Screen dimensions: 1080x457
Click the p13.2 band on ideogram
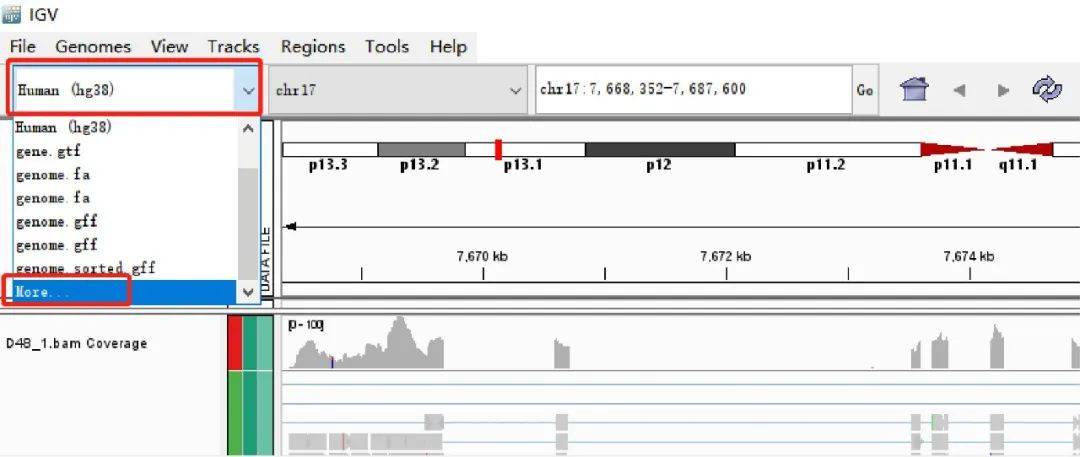point(422,150)
